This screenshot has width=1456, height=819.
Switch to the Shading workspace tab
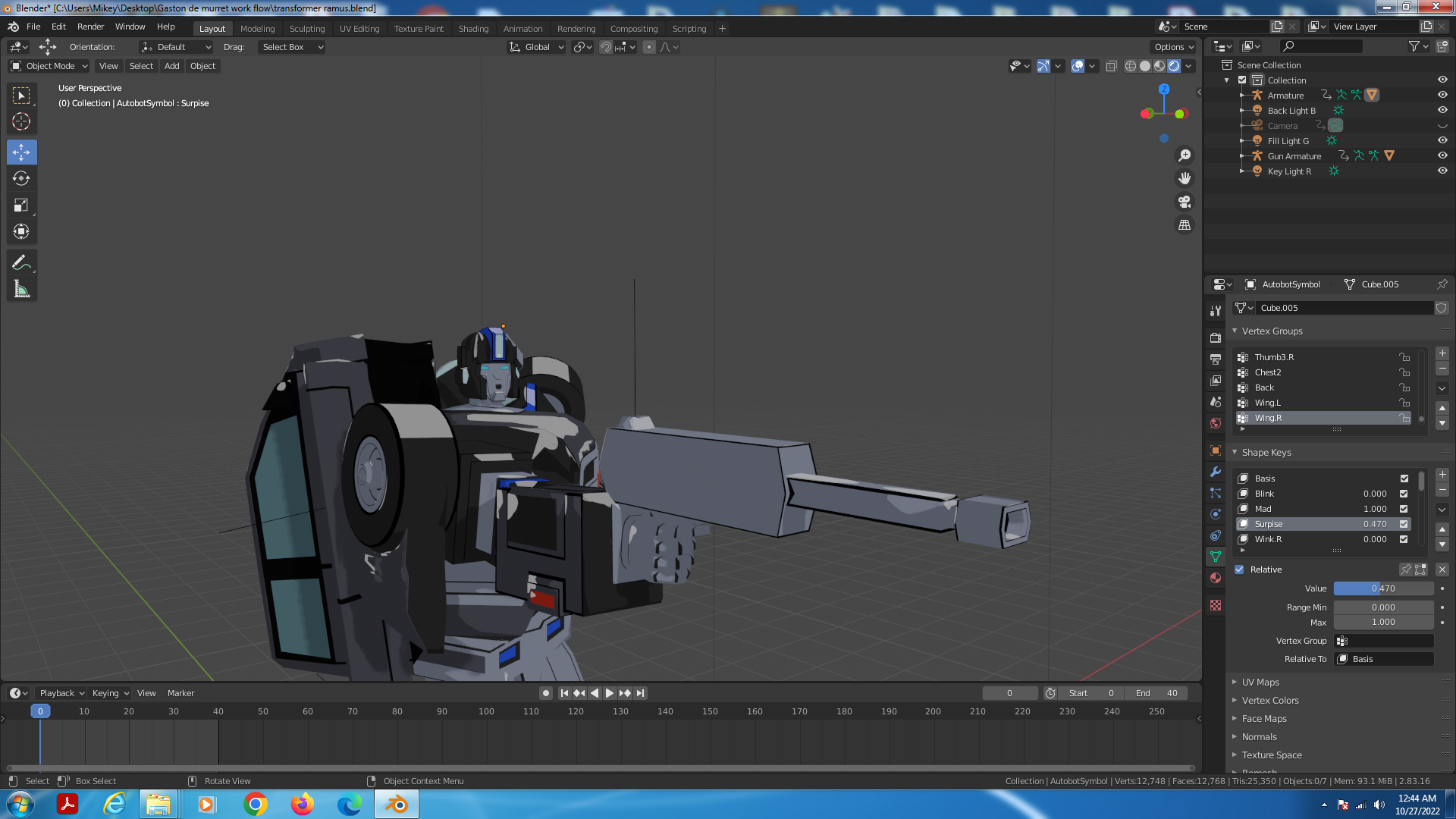[x=473, y=29]
